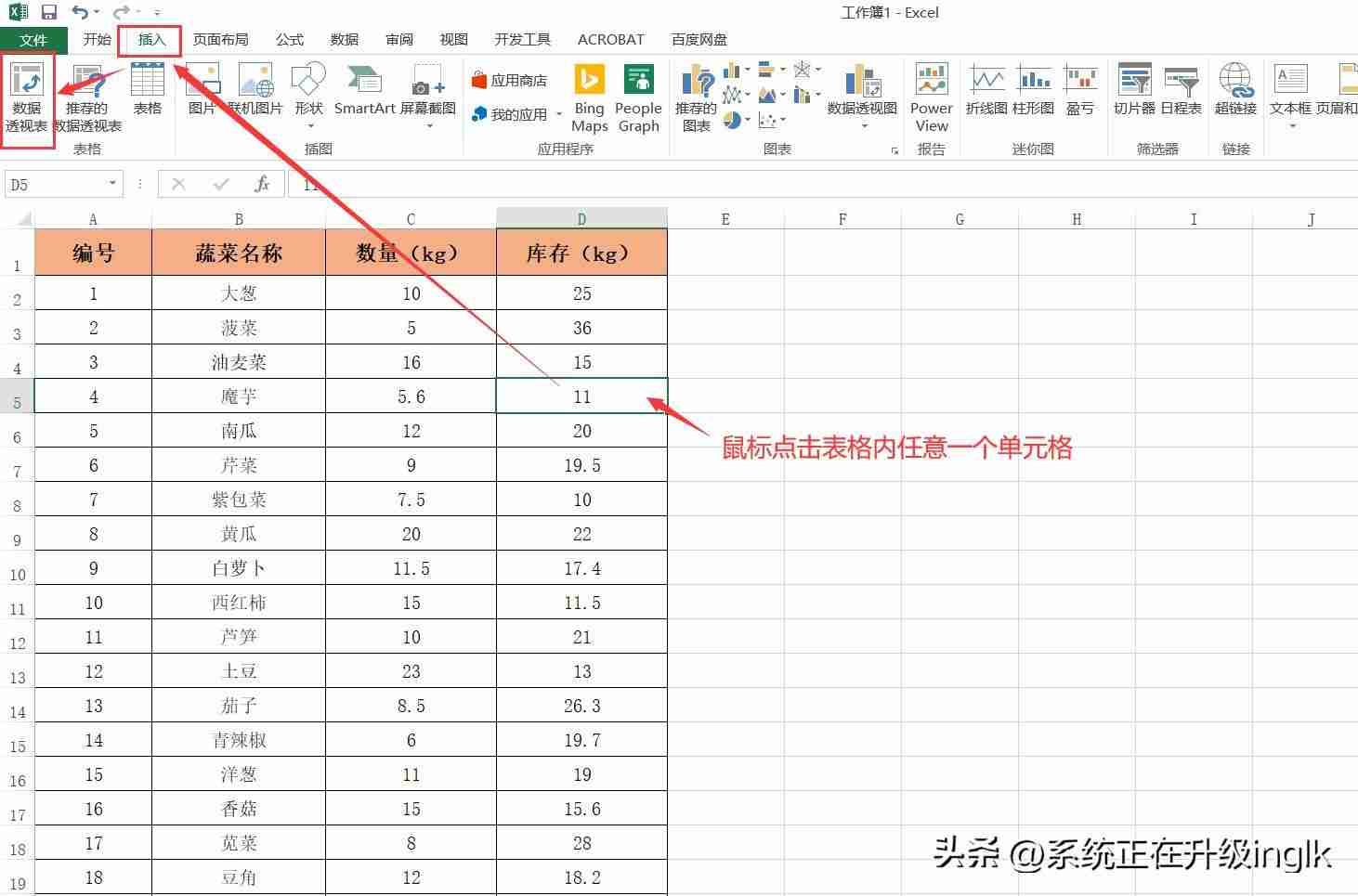Click the save icon in the quick access toolbar
This screenshot has height=896, width=1358.
(x=49, y=12)
